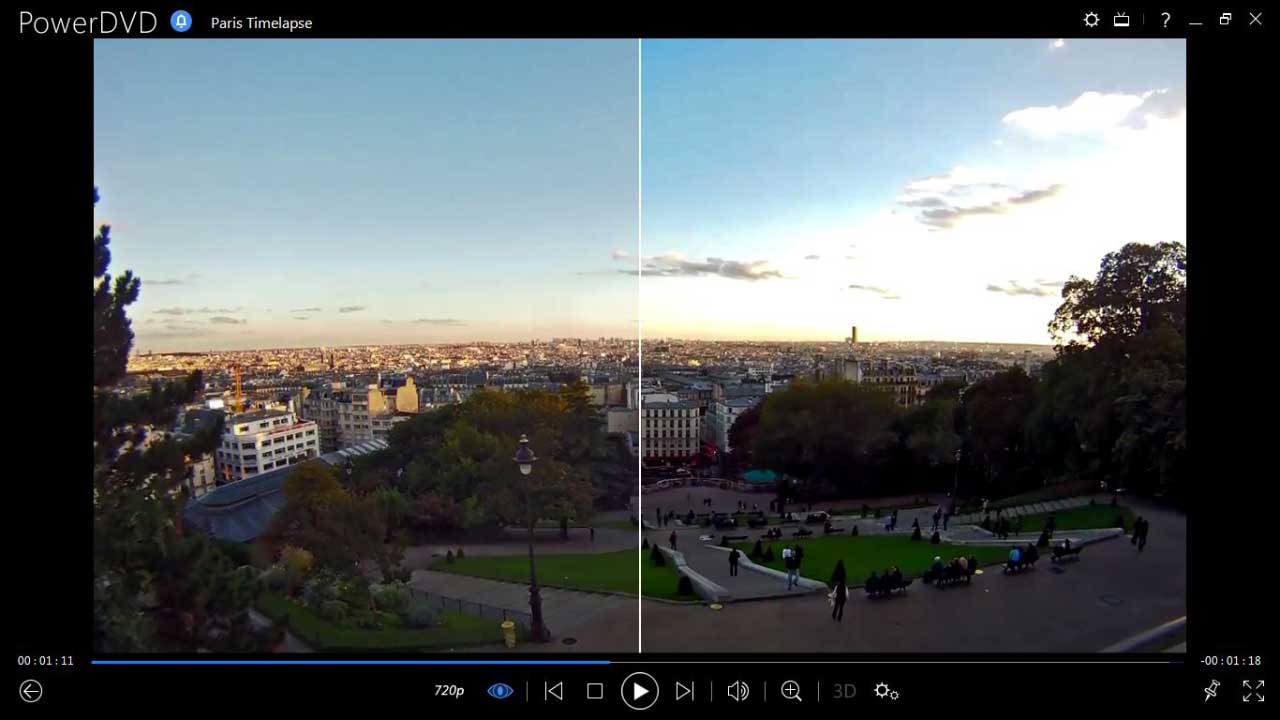Change the 720p video quality
1280x720 pixels.
pyautogui.click(x=449, y=691)
